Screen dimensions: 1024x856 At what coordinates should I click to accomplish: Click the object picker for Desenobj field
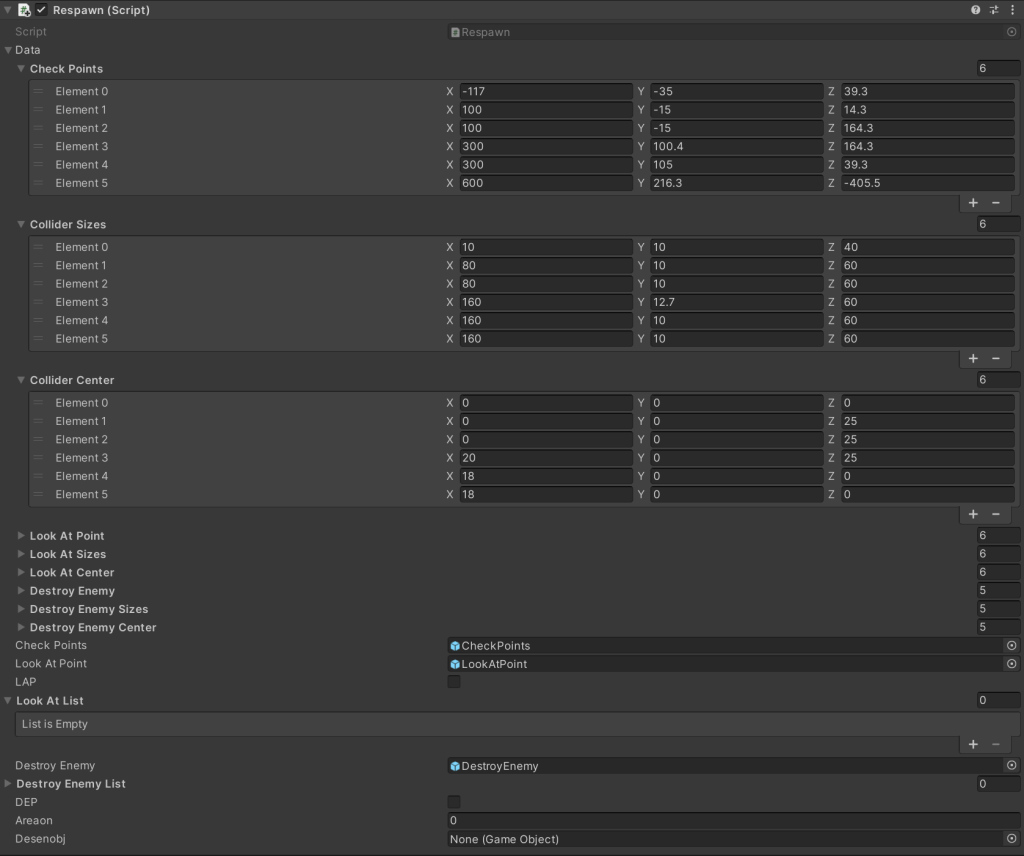click(x=1011, y=839)
